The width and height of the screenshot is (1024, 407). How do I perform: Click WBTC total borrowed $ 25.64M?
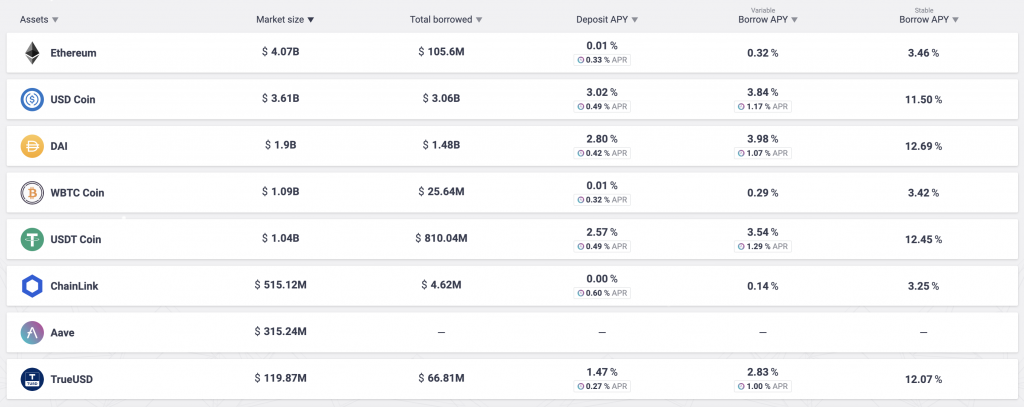(x=441, y=191)
